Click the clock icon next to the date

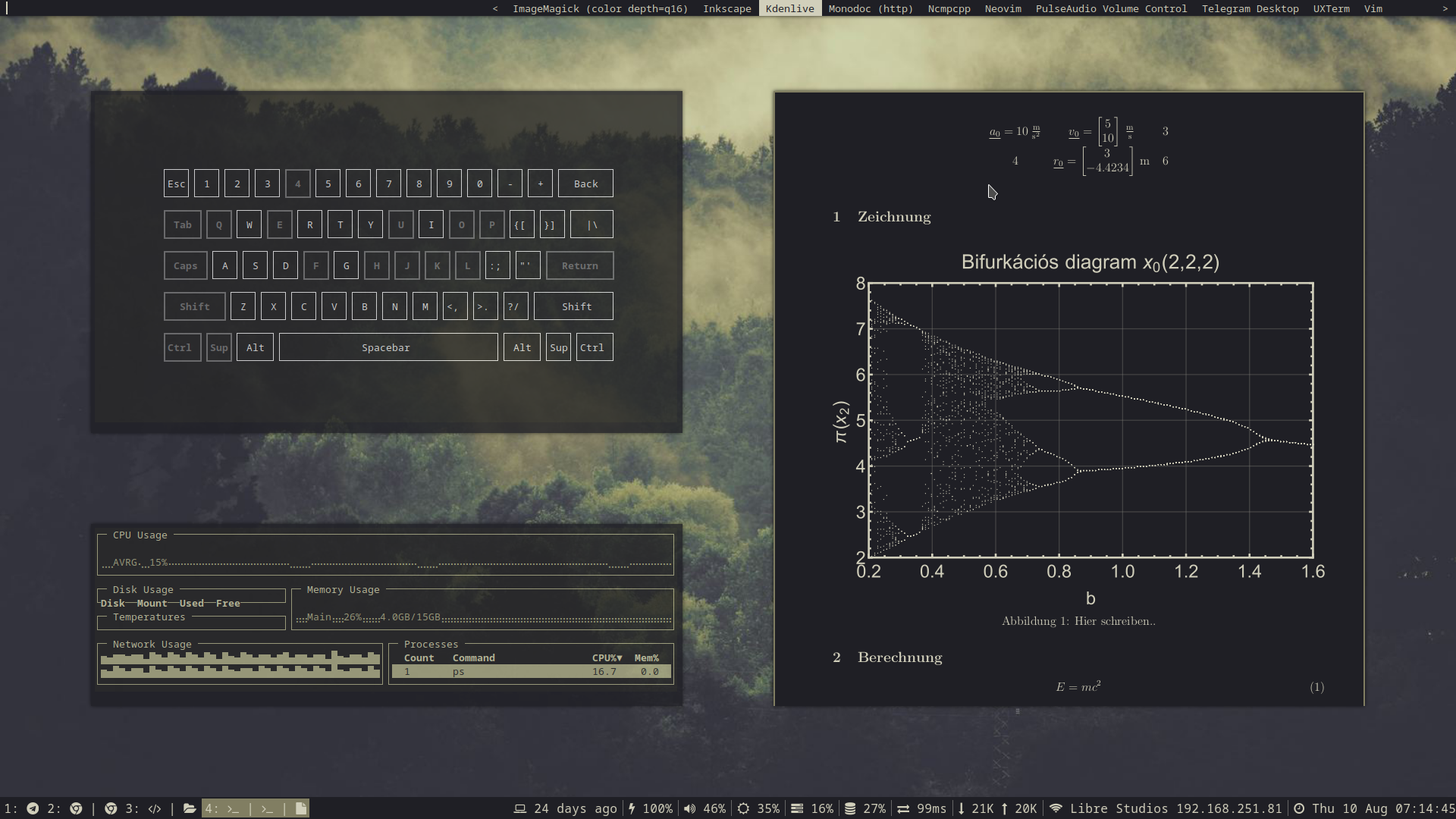pos(1299,808)
